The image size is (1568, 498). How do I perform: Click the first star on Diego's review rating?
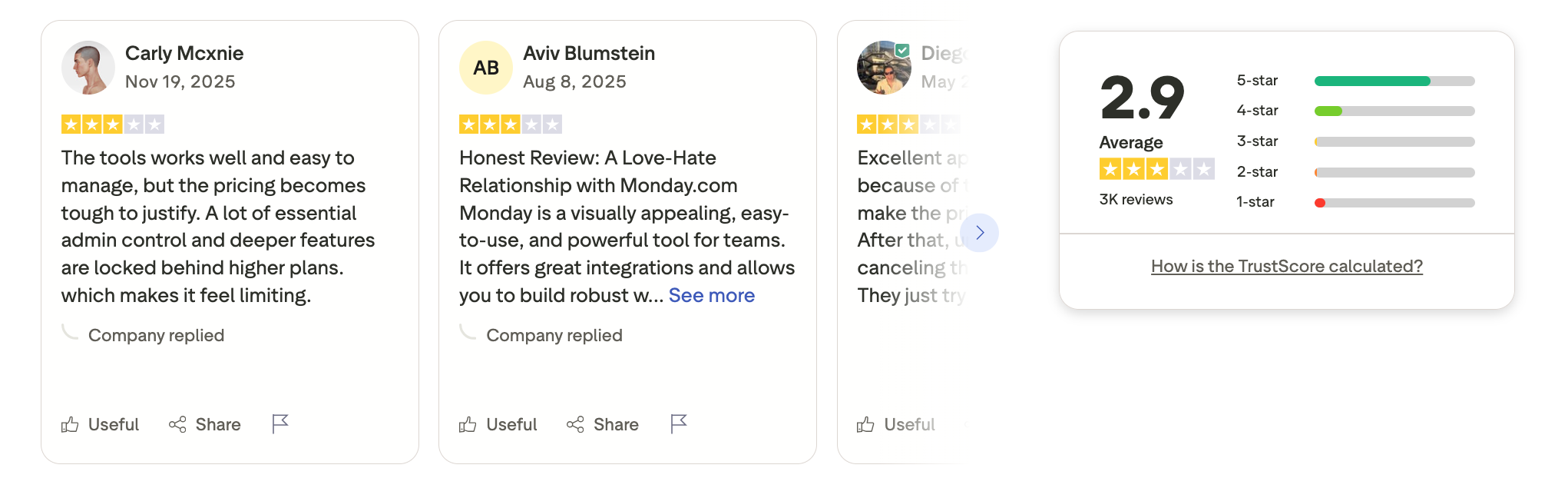tap(867, 123)
